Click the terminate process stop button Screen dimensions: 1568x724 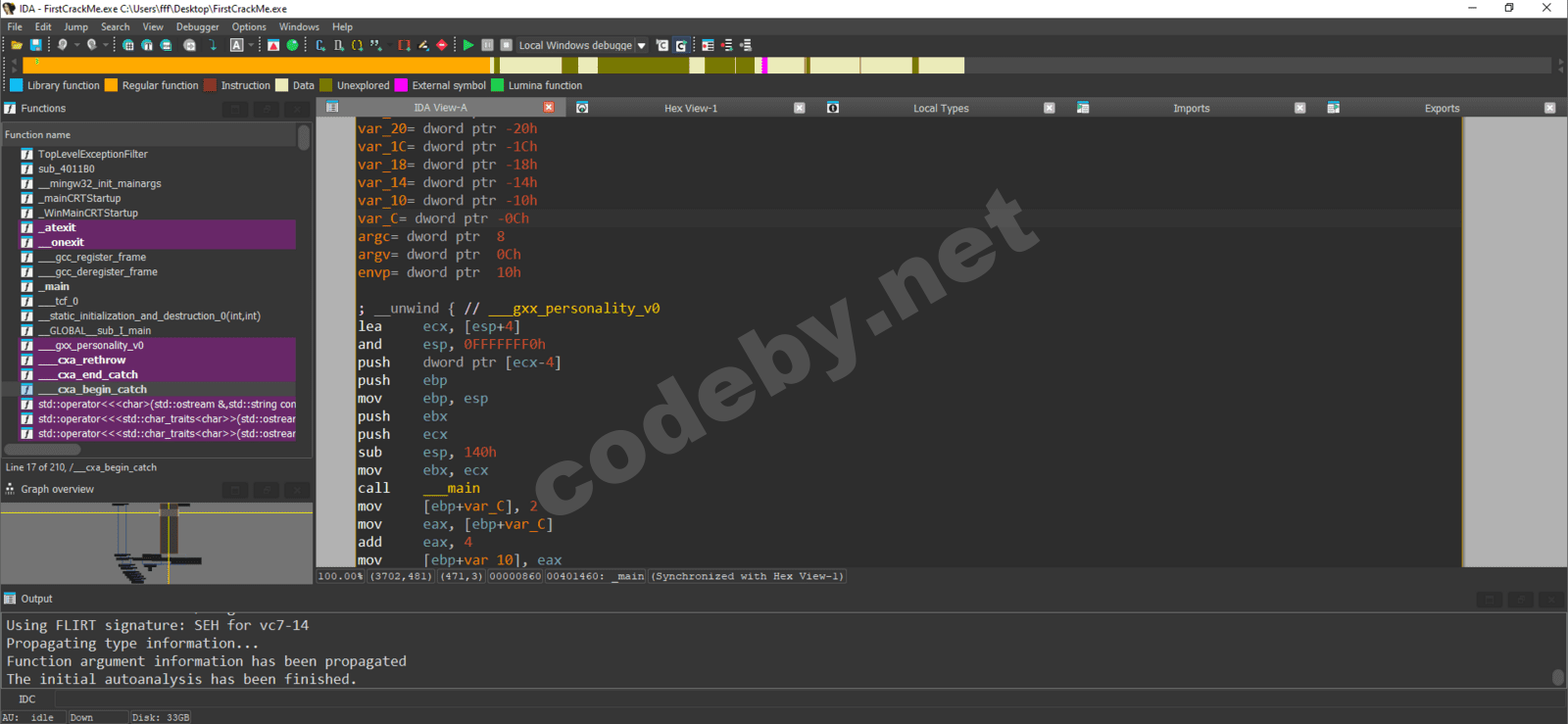pyautogui.click(x=506, y=45)
